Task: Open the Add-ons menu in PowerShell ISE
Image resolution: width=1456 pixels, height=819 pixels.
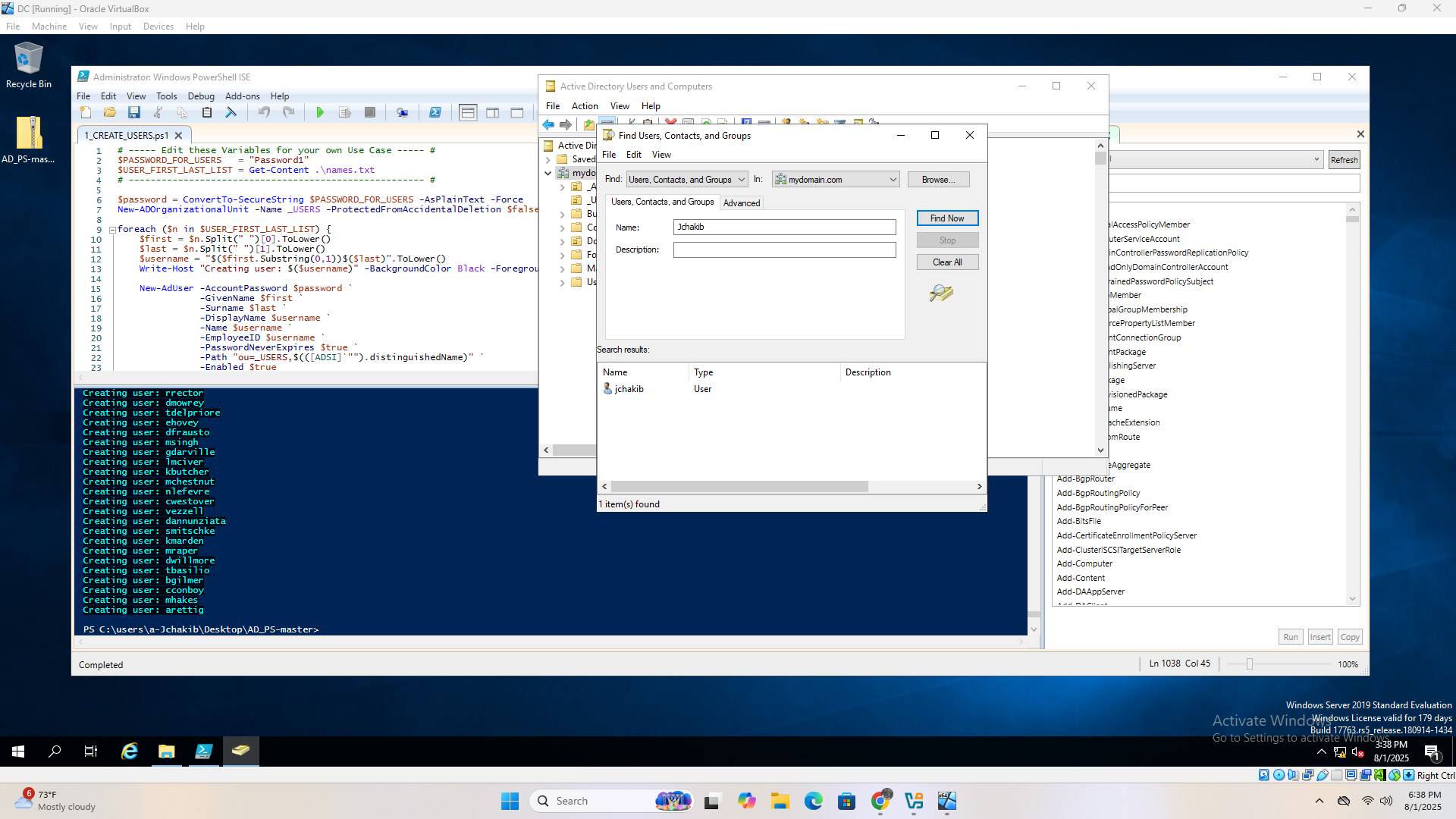Action: (x=242, y=96)
